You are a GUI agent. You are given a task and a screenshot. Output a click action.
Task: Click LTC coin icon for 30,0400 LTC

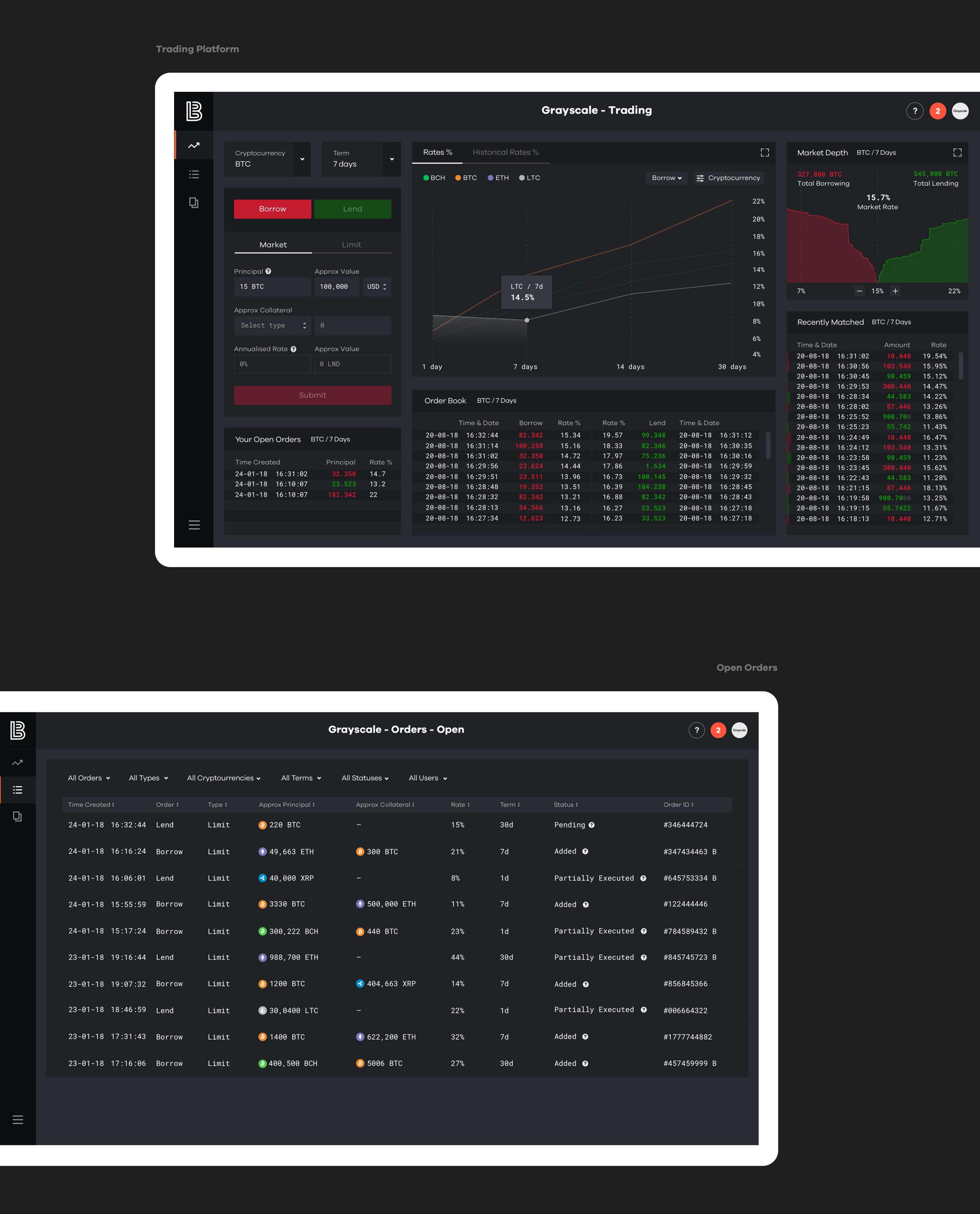[x=263, y=1010]
